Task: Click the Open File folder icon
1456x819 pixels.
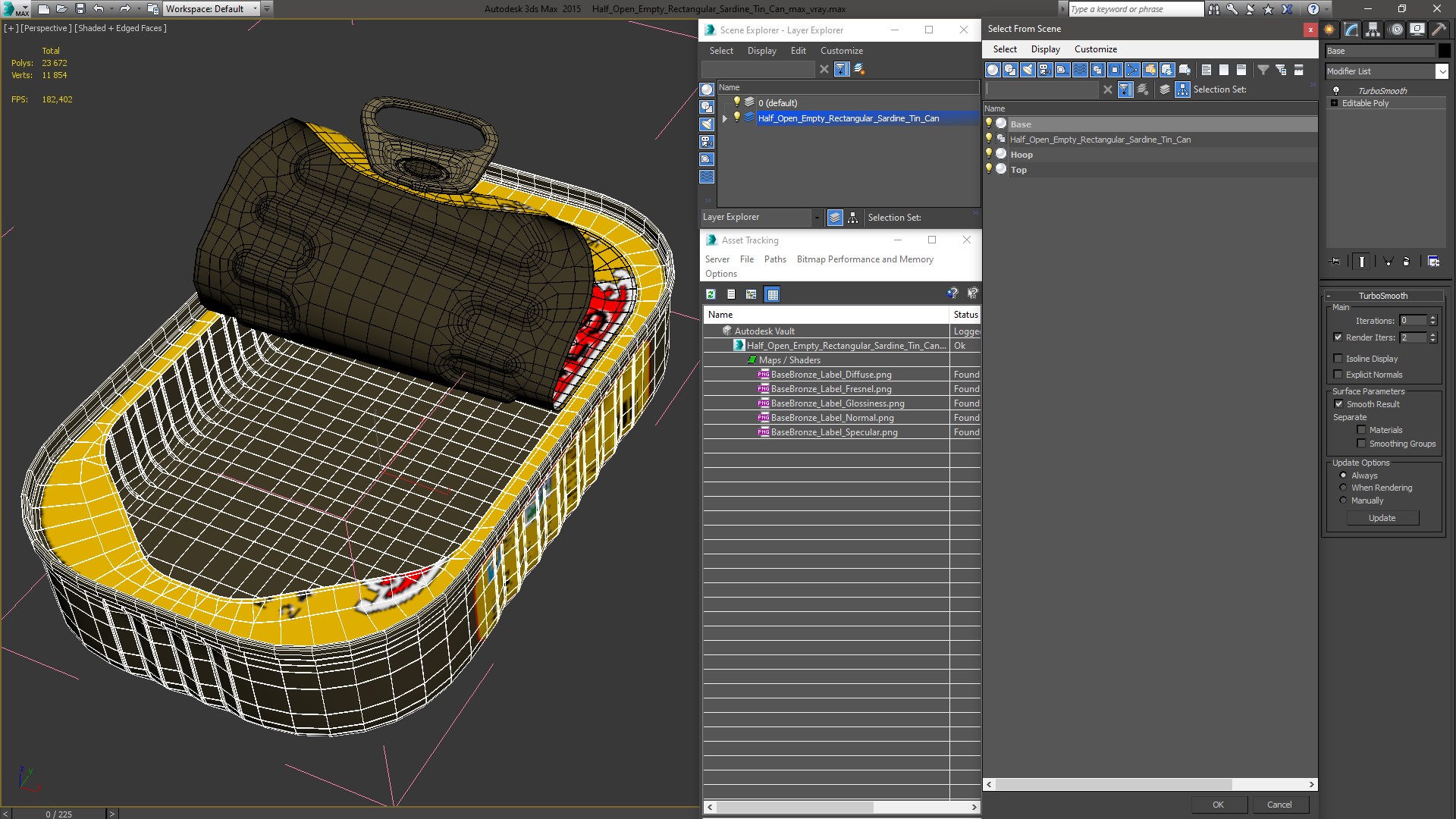Action: tap(62, 9)
